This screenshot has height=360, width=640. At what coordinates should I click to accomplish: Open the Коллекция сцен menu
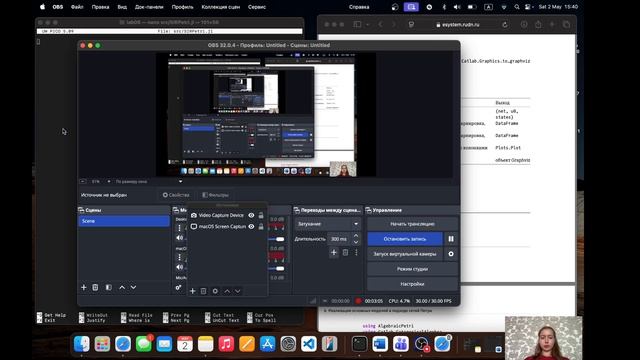pos(221,7)
